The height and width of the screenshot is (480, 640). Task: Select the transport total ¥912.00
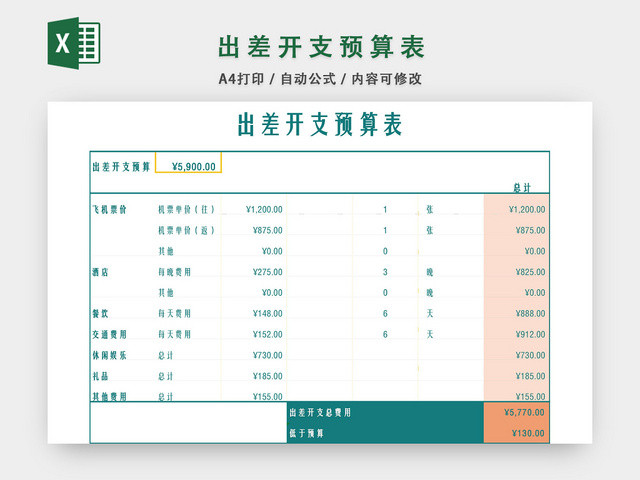click(x=530, y=335)
